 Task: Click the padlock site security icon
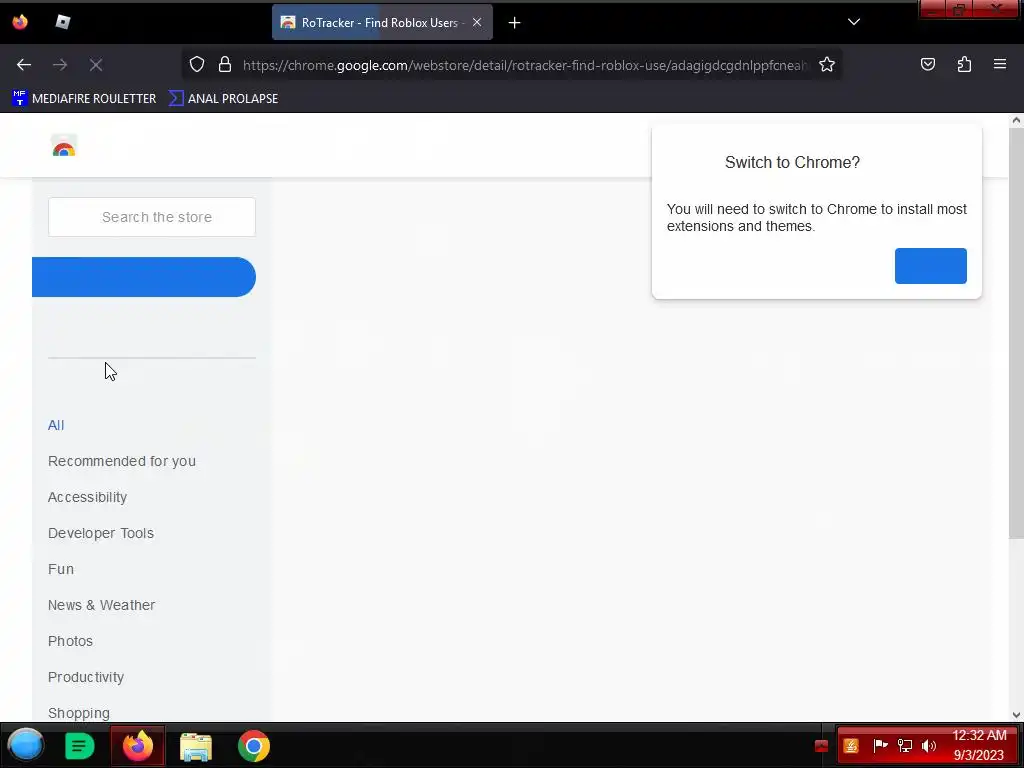[225, 65]
